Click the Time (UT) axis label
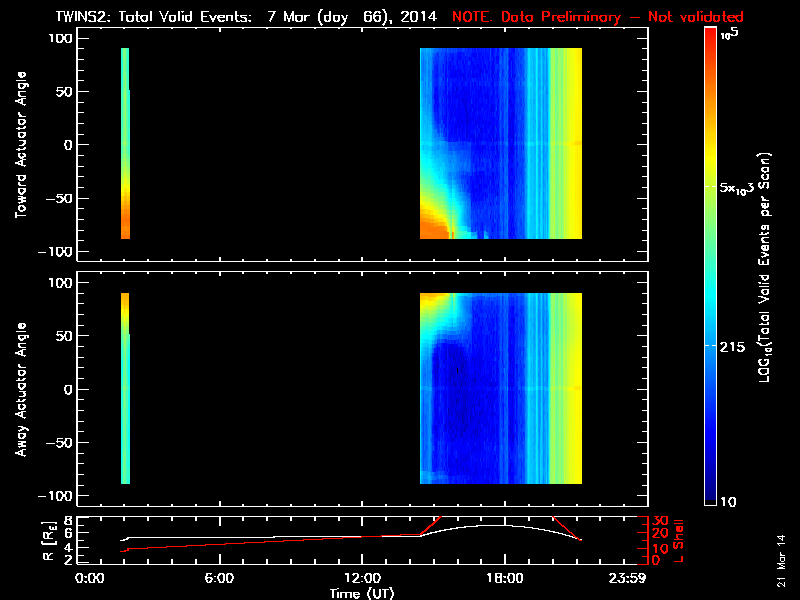 point(361,593)
